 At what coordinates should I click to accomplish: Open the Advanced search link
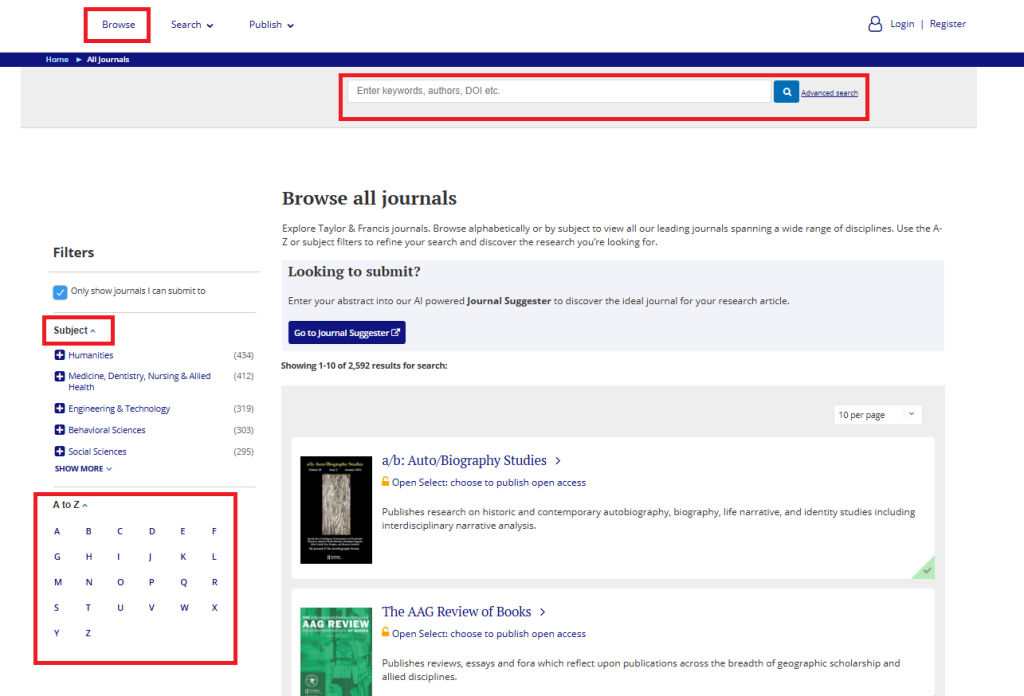click(x=829, y=93)
